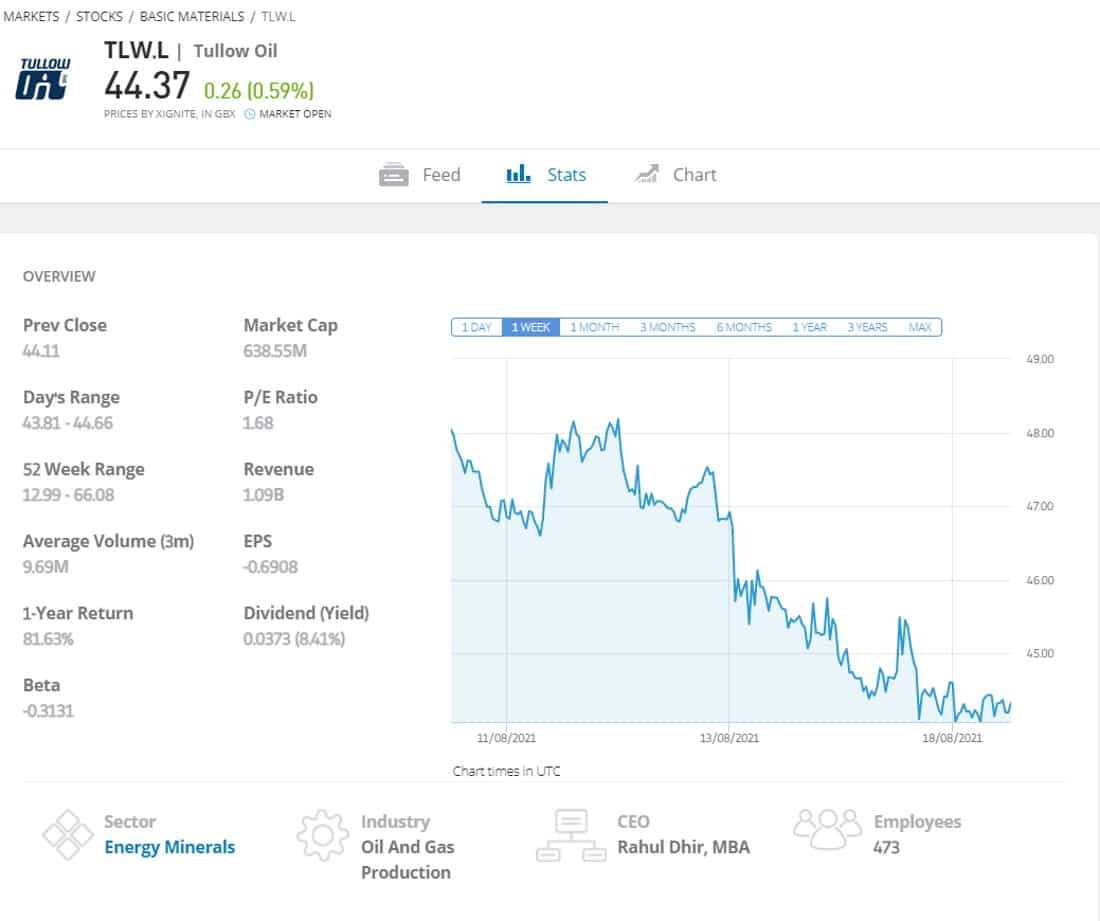Image resolution: width=1100 pixels, height=921 pixels.
Task: Click the Average Volume value 9.69M
Action: click(x=46, y=567)
